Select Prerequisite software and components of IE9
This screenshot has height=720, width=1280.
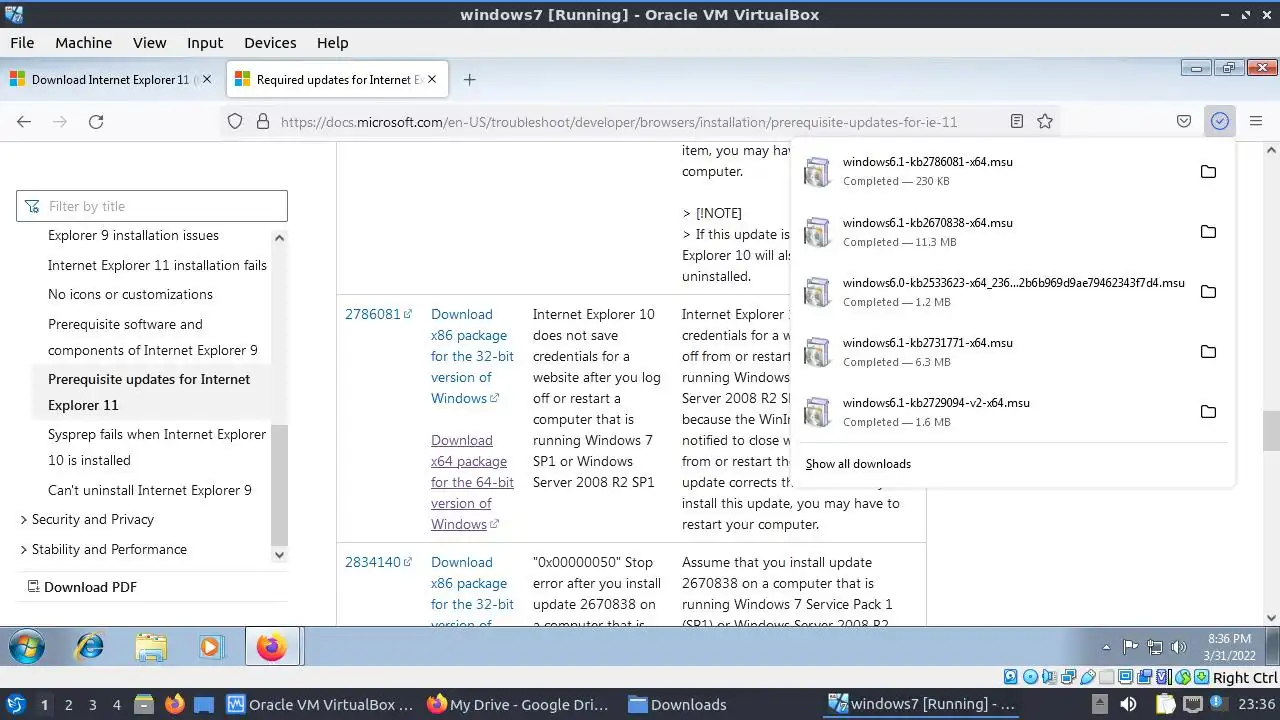153,337
